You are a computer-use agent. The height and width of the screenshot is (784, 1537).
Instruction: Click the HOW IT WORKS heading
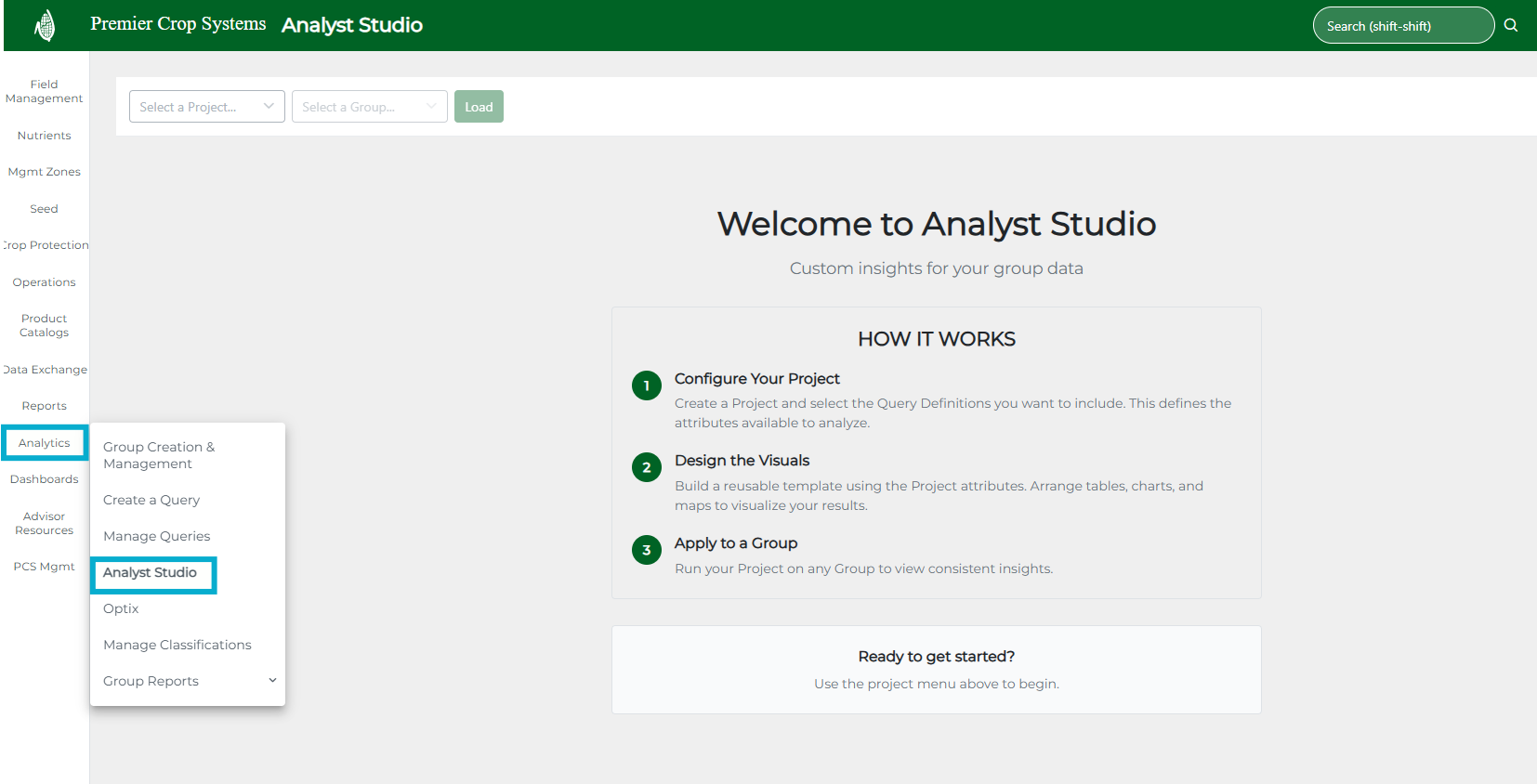point(937,339)
